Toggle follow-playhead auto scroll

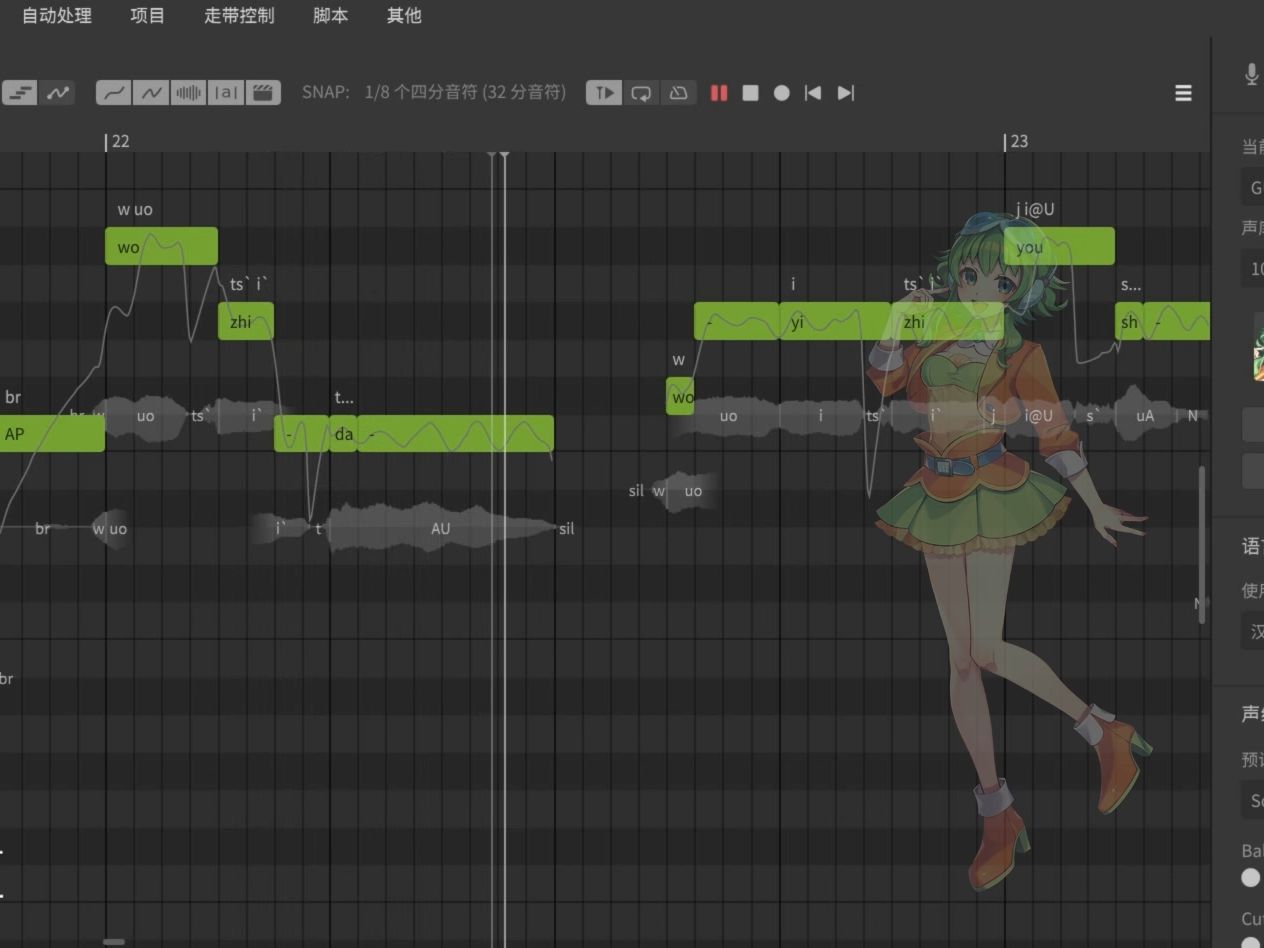[x=604, y=93]
